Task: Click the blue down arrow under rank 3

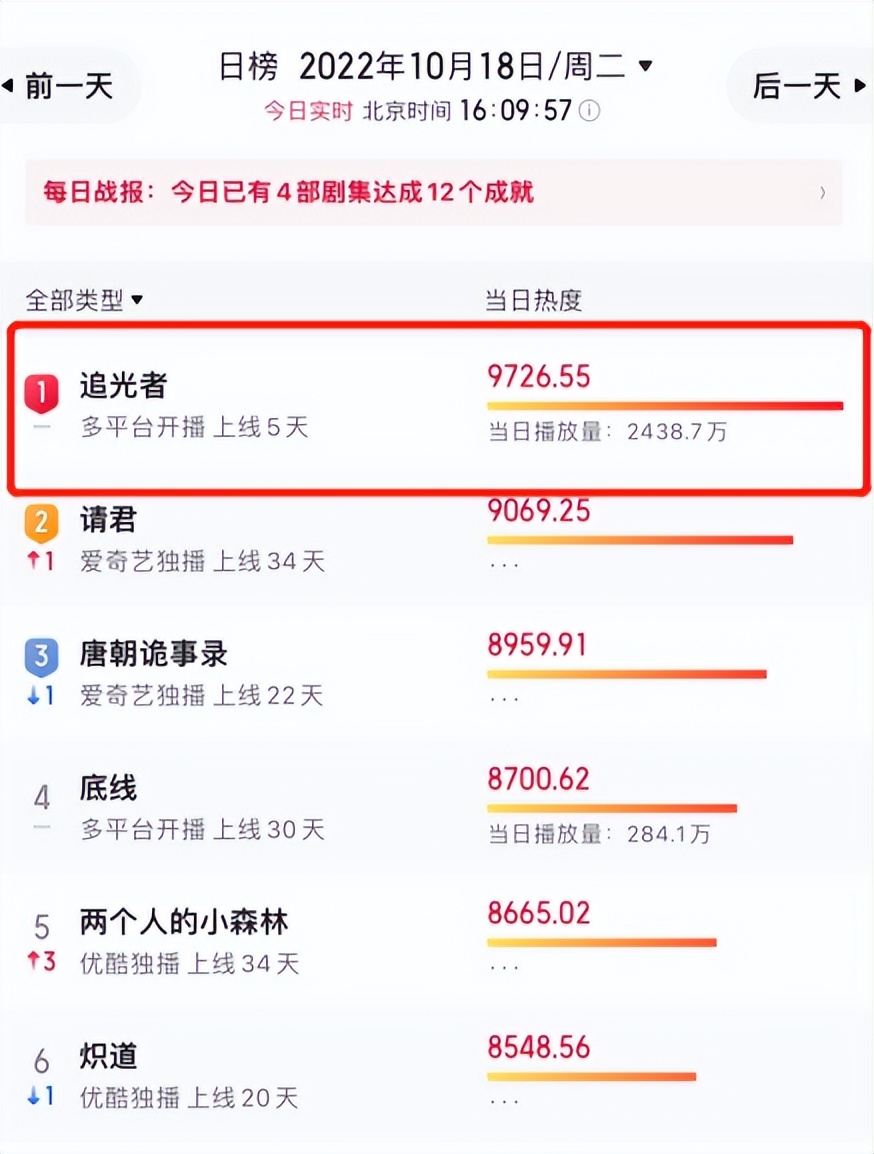Action: click(x=32, y=695)
